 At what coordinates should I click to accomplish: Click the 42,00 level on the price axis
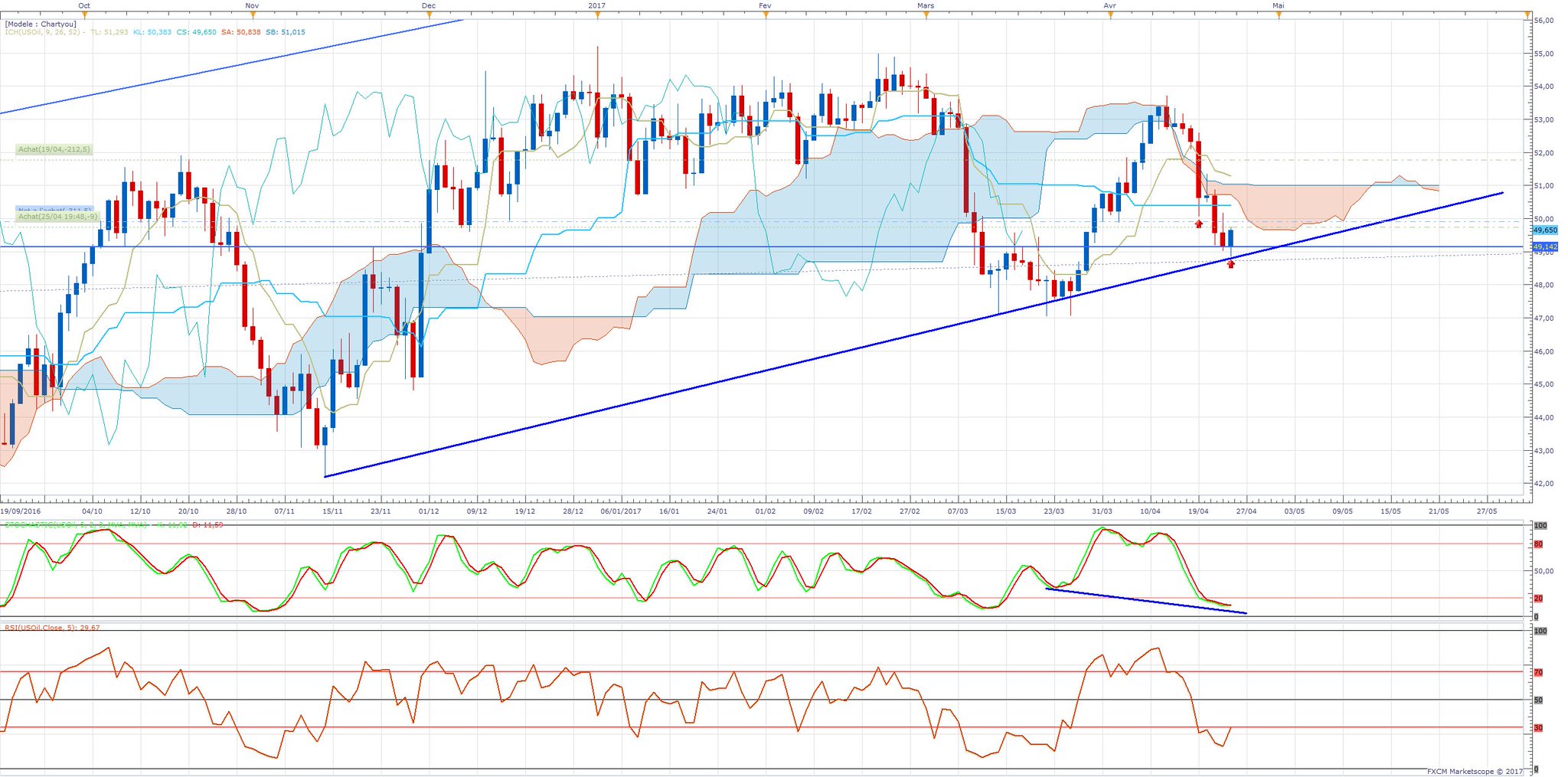tap(1544, 484)
